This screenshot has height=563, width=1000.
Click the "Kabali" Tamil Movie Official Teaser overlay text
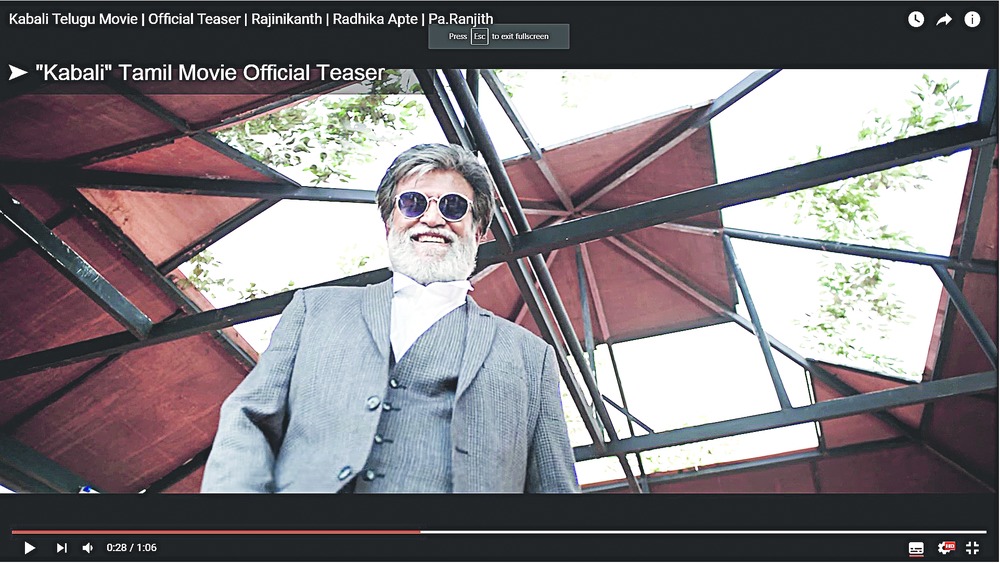click(210, 73)
